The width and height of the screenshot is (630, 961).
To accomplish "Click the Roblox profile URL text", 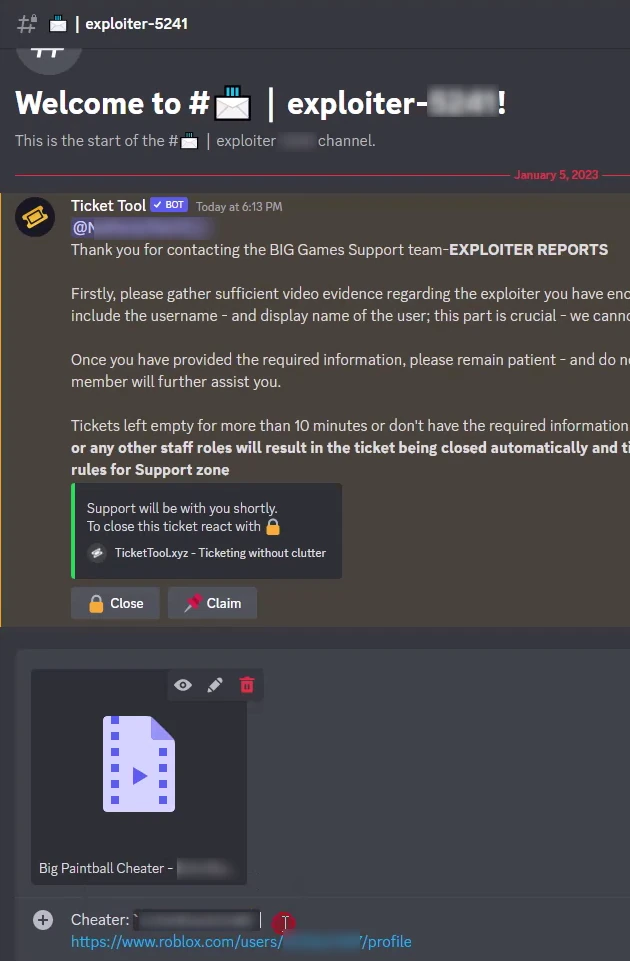I will tap(241, 941).
